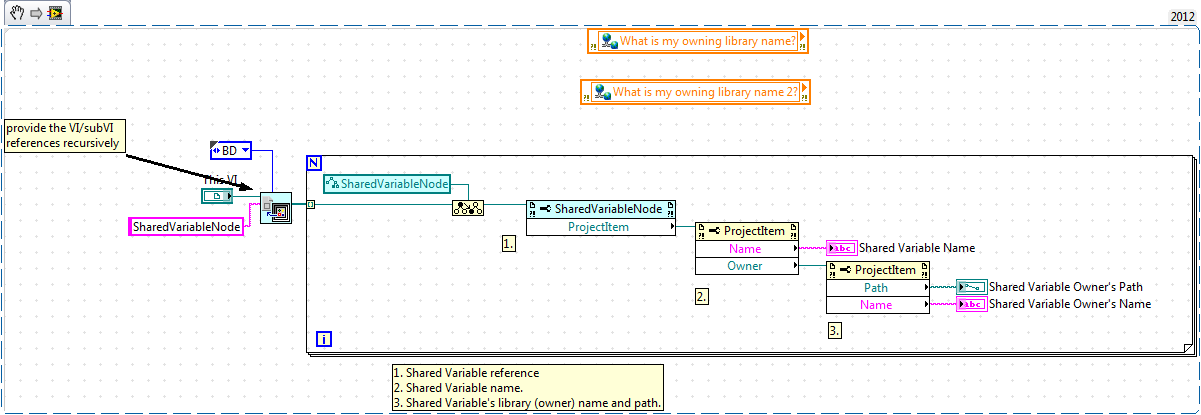Click the To More Specific Class node

click(467, 208)
